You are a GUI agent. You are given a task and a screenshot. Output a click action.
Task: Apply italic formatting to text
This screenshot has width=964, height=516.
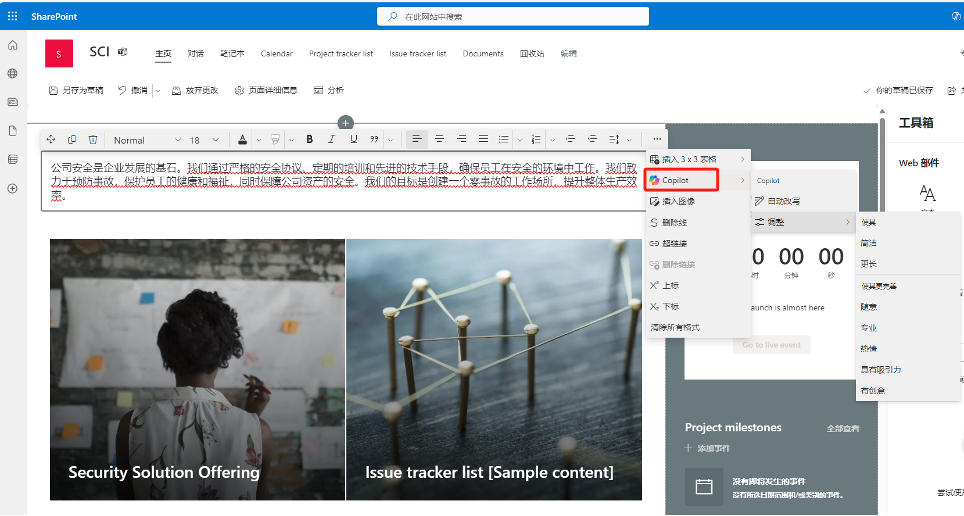[x=332, y=139]
